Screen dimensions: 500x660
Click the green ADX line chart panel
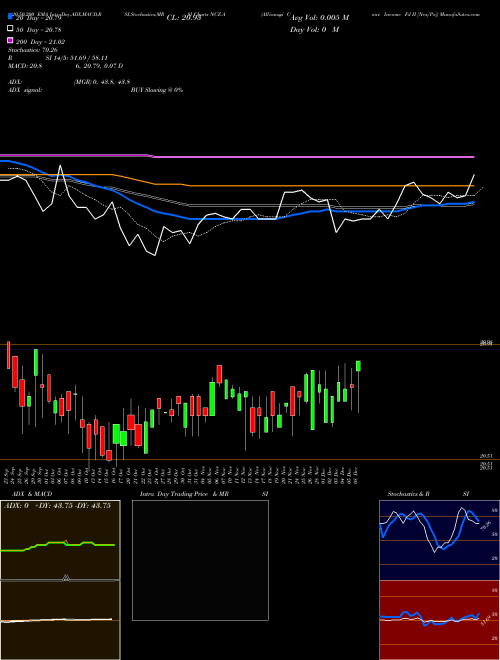[x=60, y=540]
